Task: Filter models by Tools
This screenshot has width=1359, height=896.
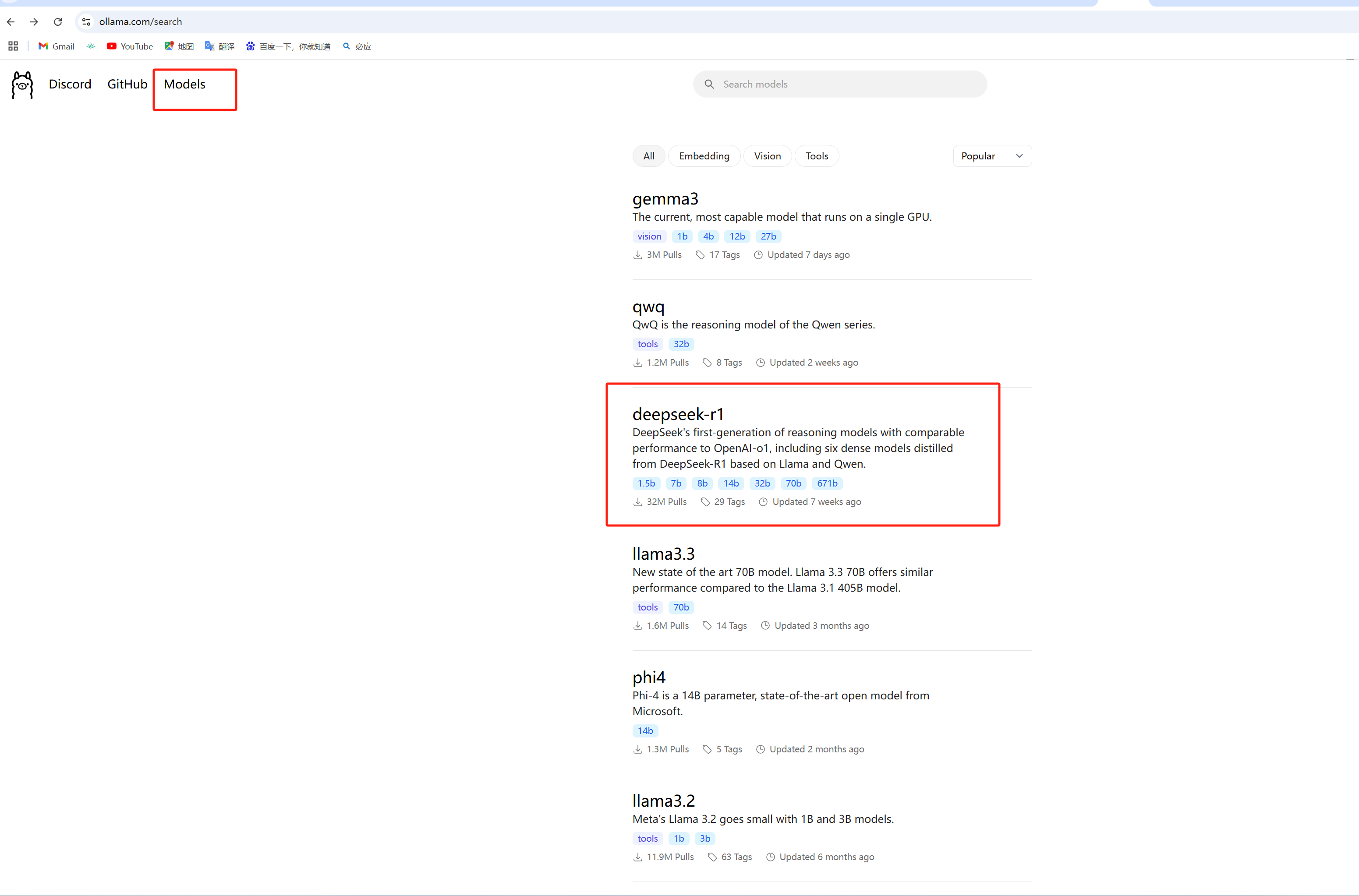Action: 817,156
